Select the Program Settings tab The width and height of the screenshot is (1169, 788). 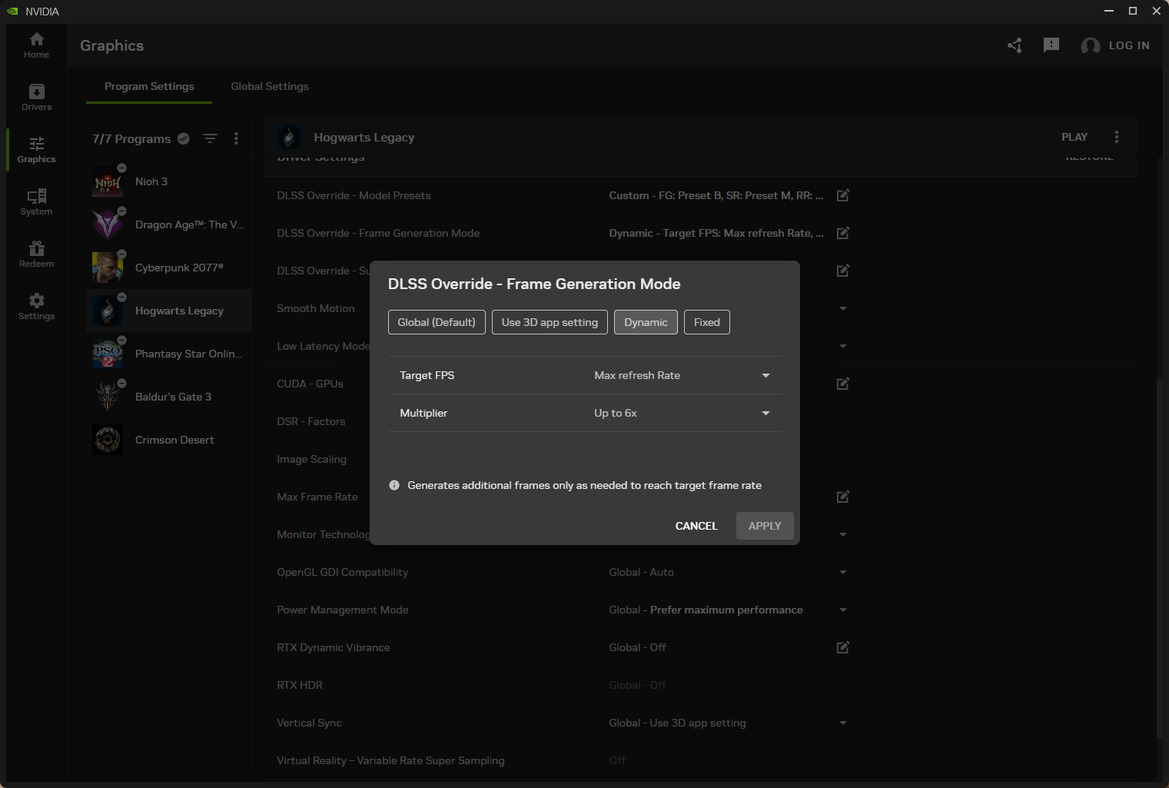click(149, 87)
